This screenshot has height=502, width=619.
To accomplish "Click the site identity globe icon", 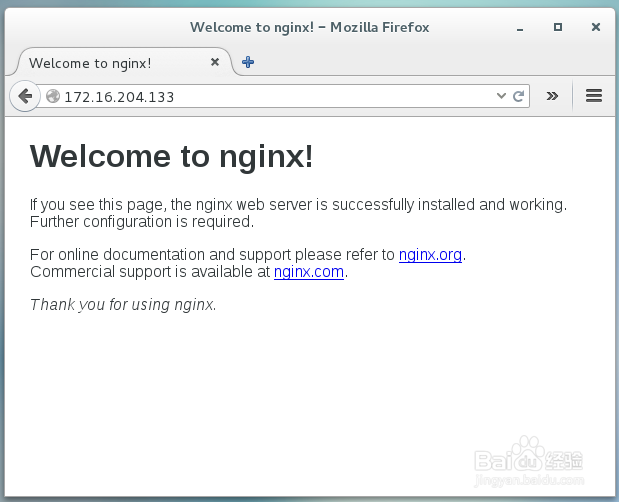I will click(53, 96).
